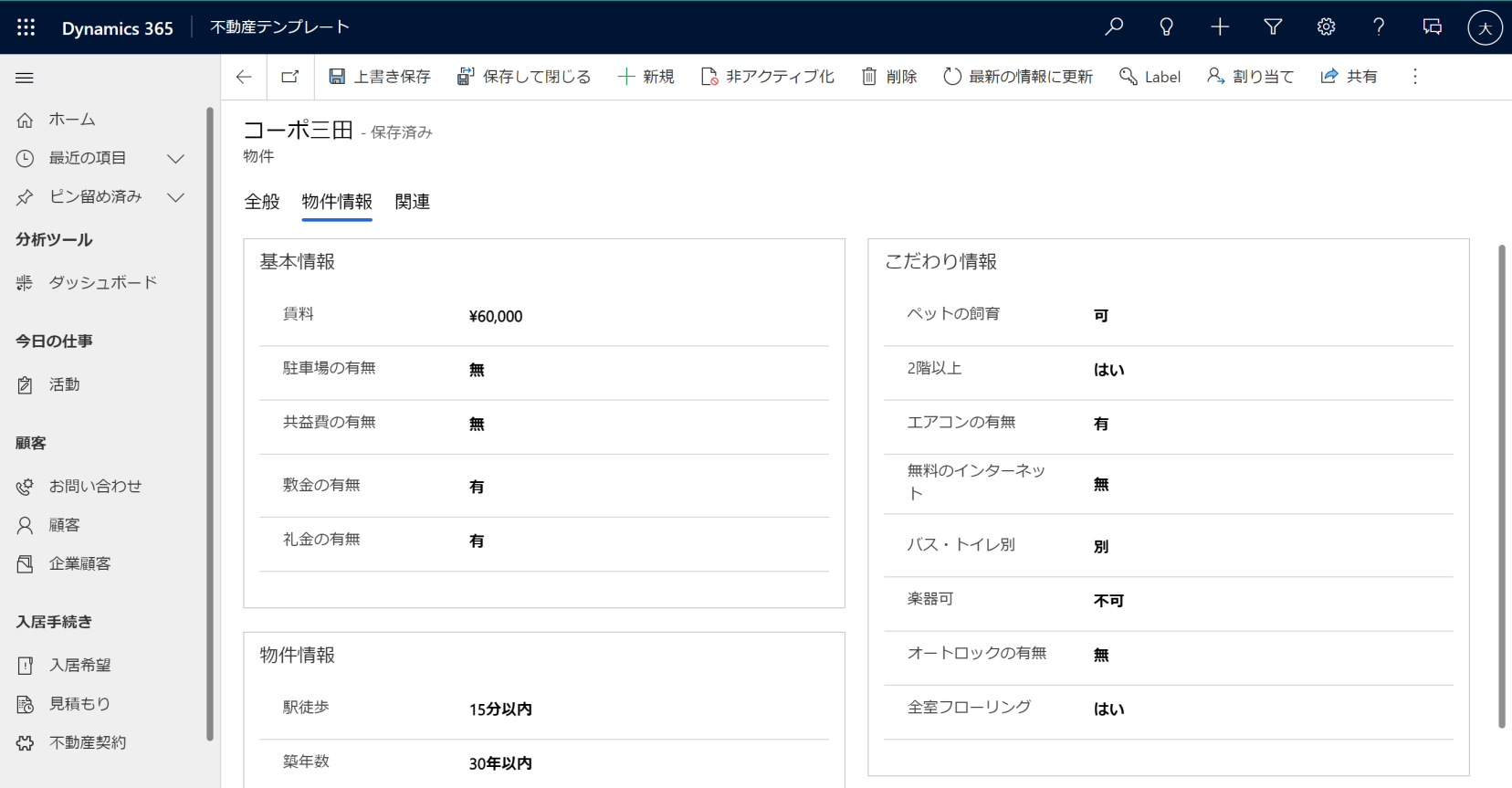Toggle the 全室フローリング field value
This screenshot has width=1512, height=788.
point(1108,709)
